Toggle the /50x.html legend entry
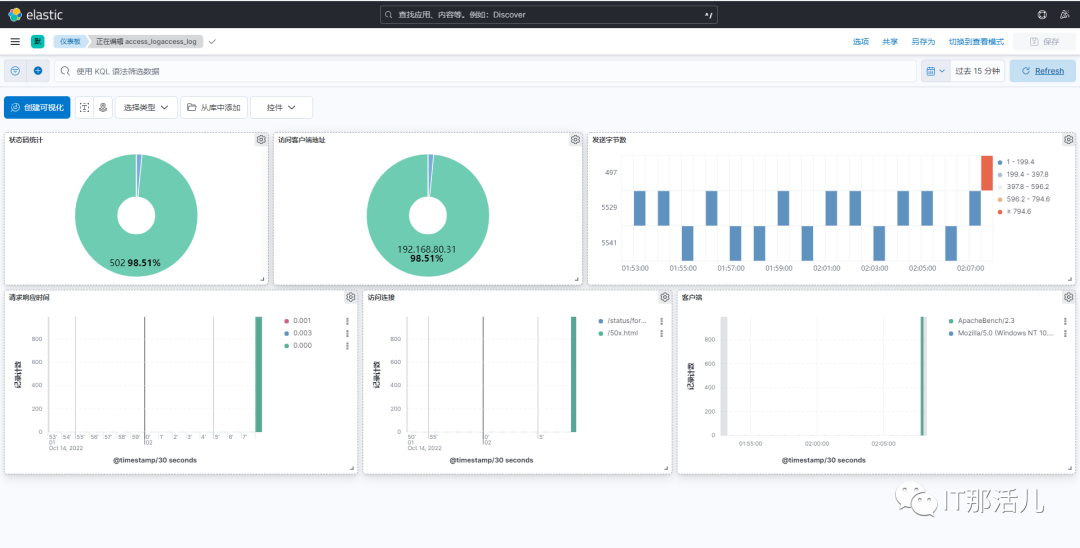Screen dimensions: 1080x548 click(622, 333)
